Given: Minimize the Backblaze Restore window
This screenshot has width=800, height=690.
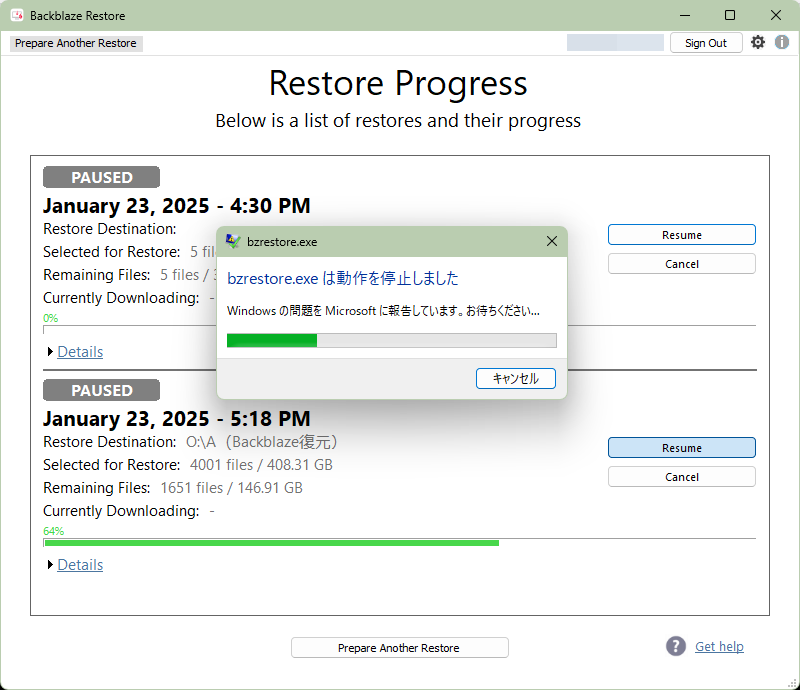Looking at the screenshot, I should (685, 15).
